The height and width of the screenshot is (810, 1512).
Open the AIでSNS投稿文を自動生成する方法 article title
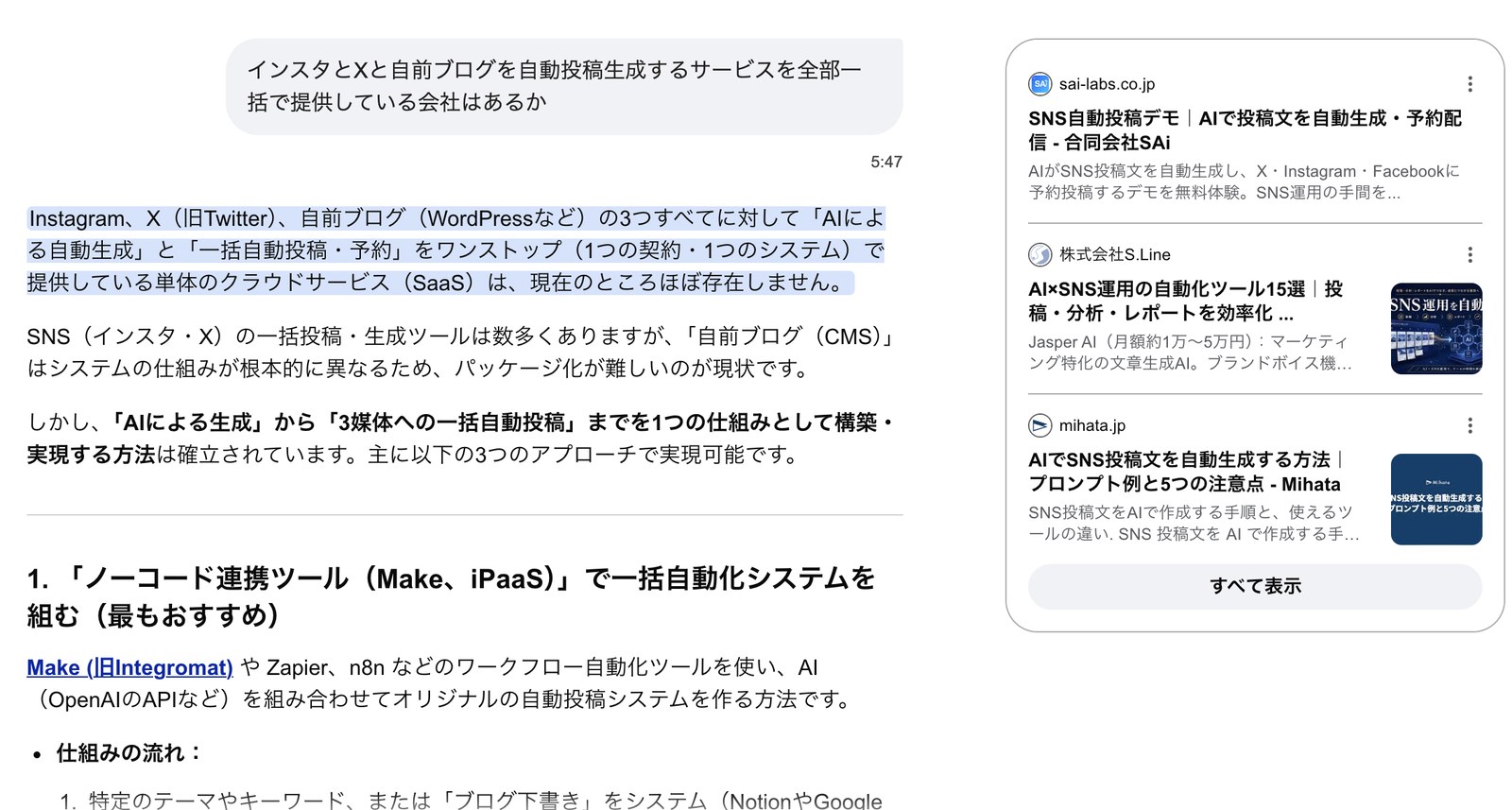pos(1186,472)
